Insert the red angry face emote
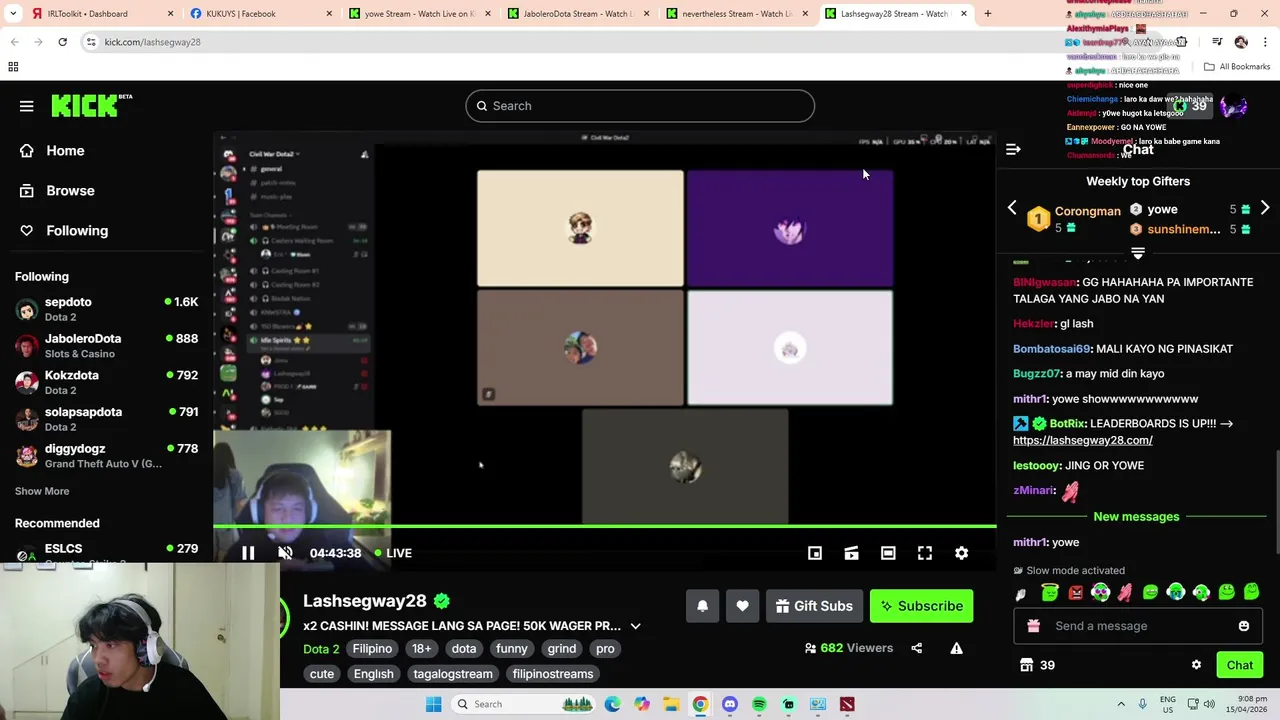1280x720 pixels. click(1075, 593)
